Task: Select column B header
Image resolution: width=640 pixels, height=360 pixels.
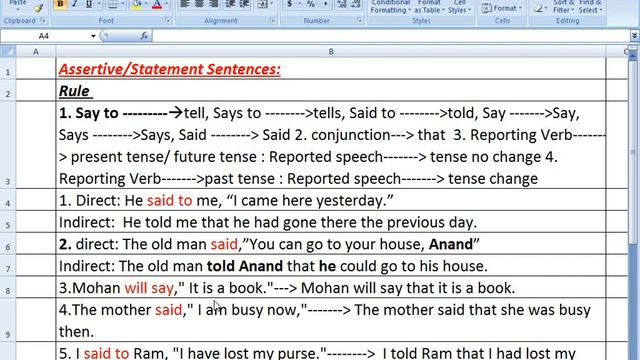Action: 331,51
